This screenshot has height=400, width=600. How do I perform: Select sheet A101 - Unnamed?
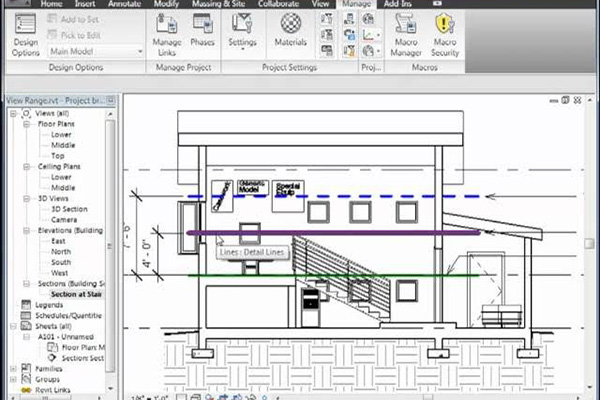coord(65,337)
